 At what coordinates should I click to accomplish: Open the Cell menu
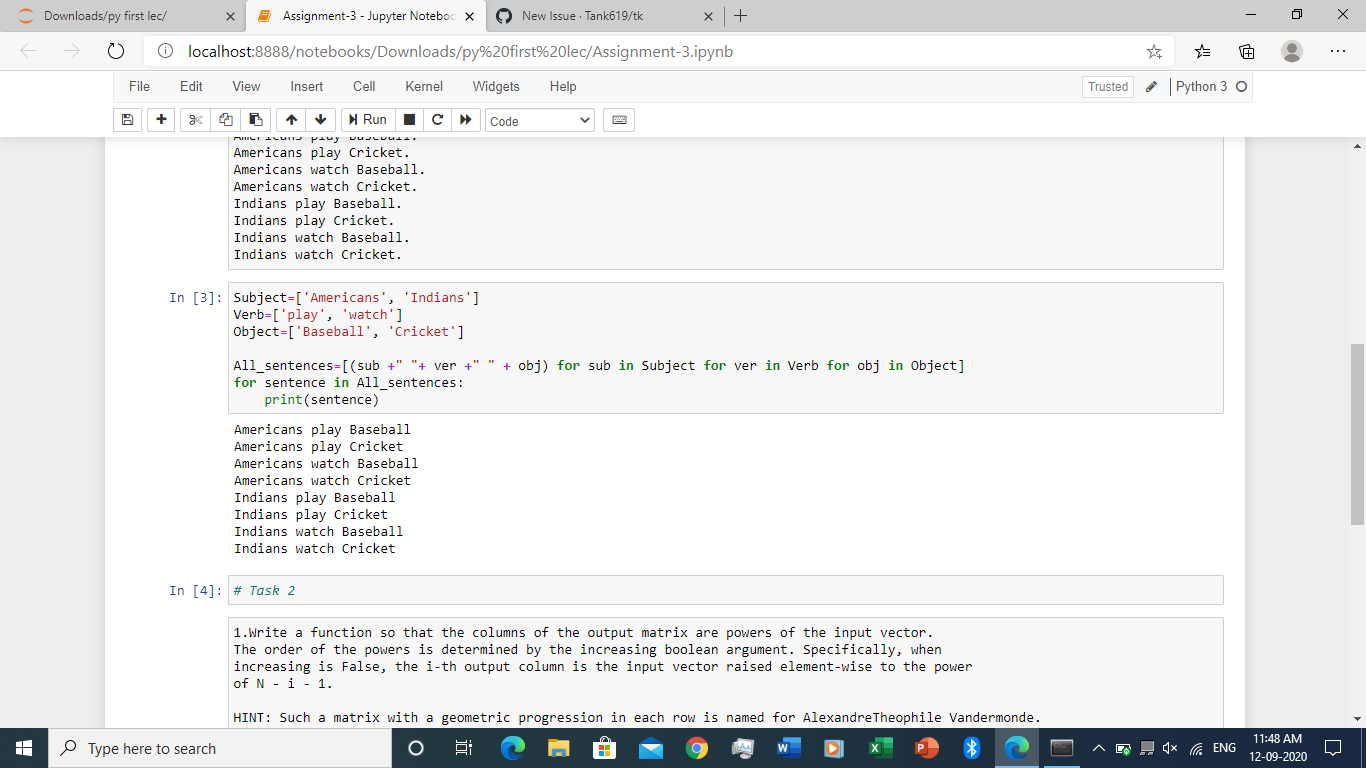coord(364,87)
